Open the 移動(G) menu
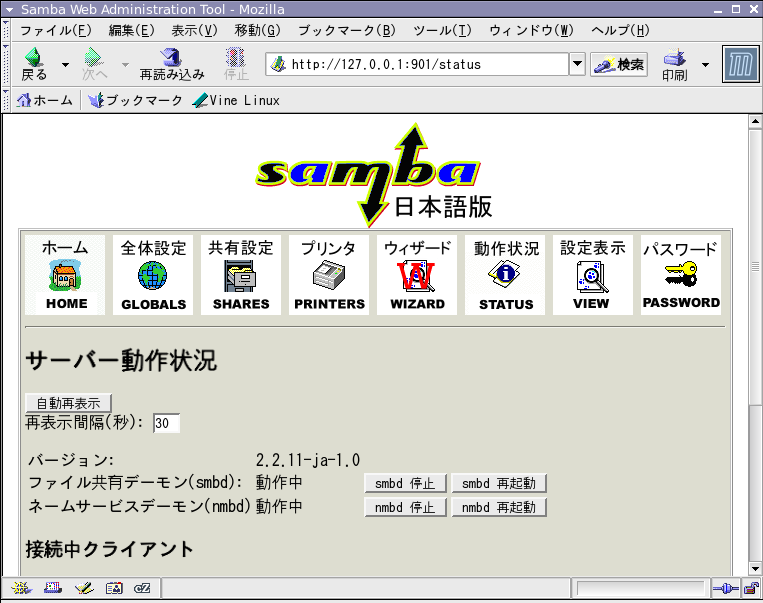Viewport: 763px width, 603px height. tap(257, 31)
